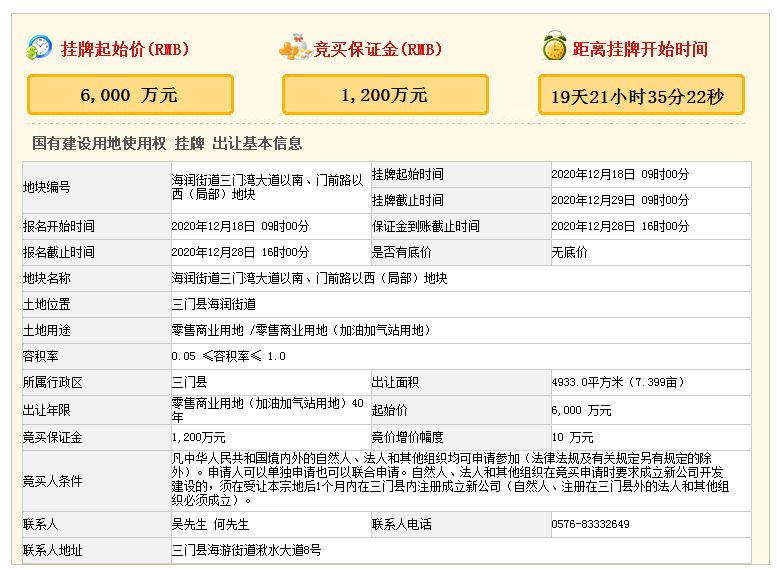Click the 报名截止时间 label
The image size is (777, 570).
click(58, 252)
